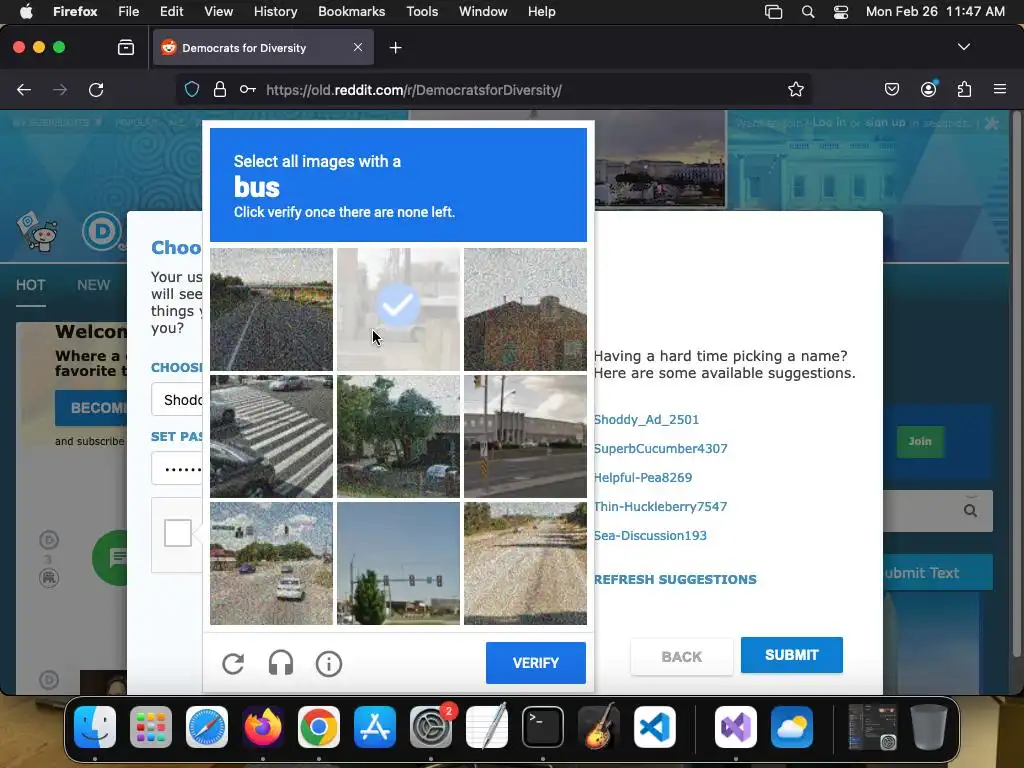Open Safari from the Dock

(207, 727)
